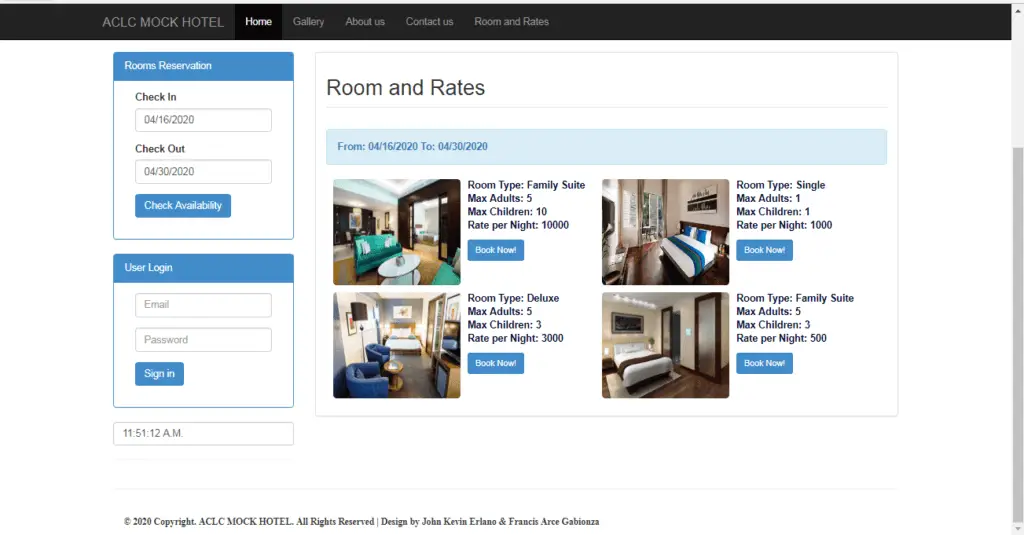Open the Single room photo
This screenshot has height=535, width=1024.
(665, 232)
